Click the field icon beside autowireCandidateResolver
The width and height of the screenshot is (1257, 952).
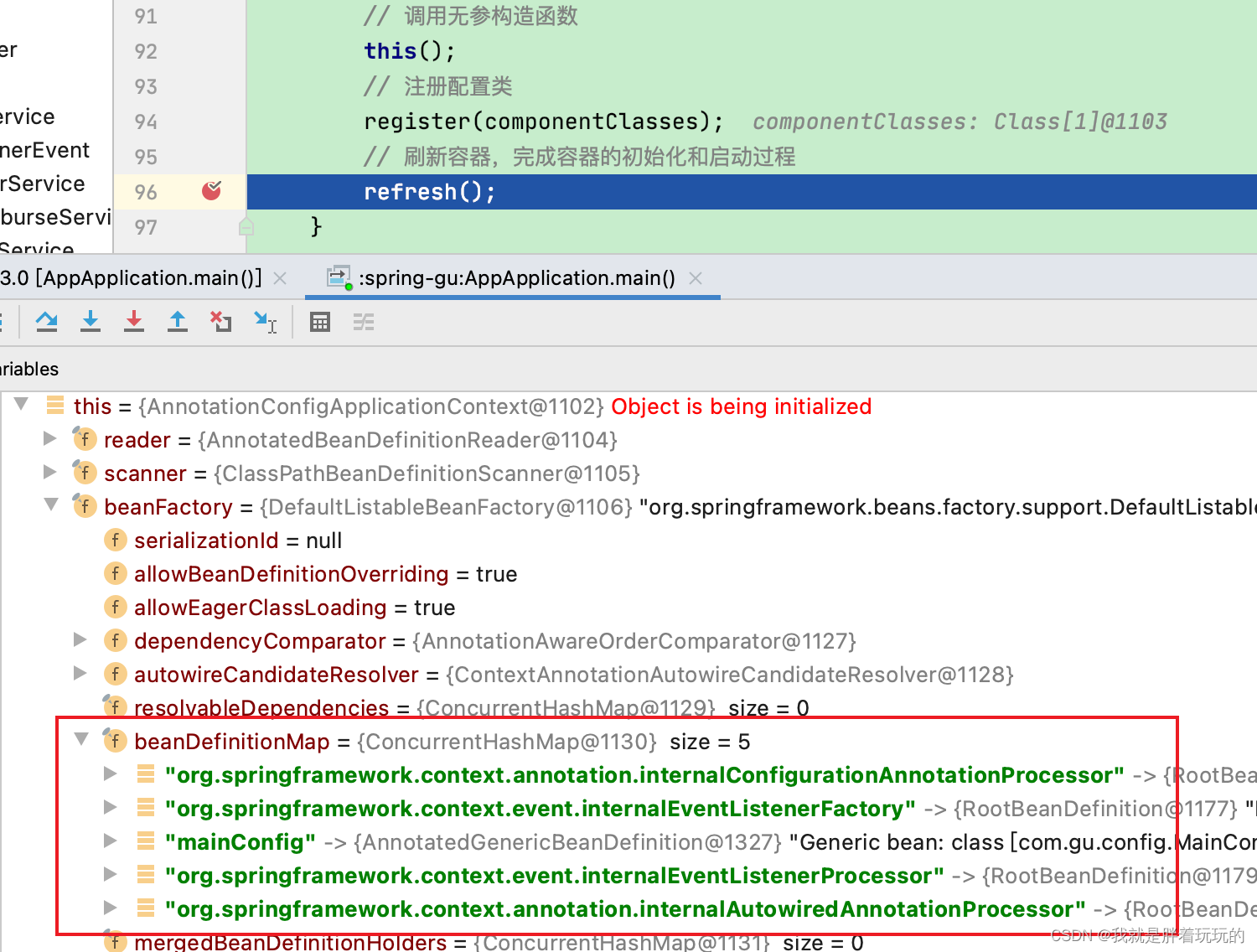tap(115, 674)
